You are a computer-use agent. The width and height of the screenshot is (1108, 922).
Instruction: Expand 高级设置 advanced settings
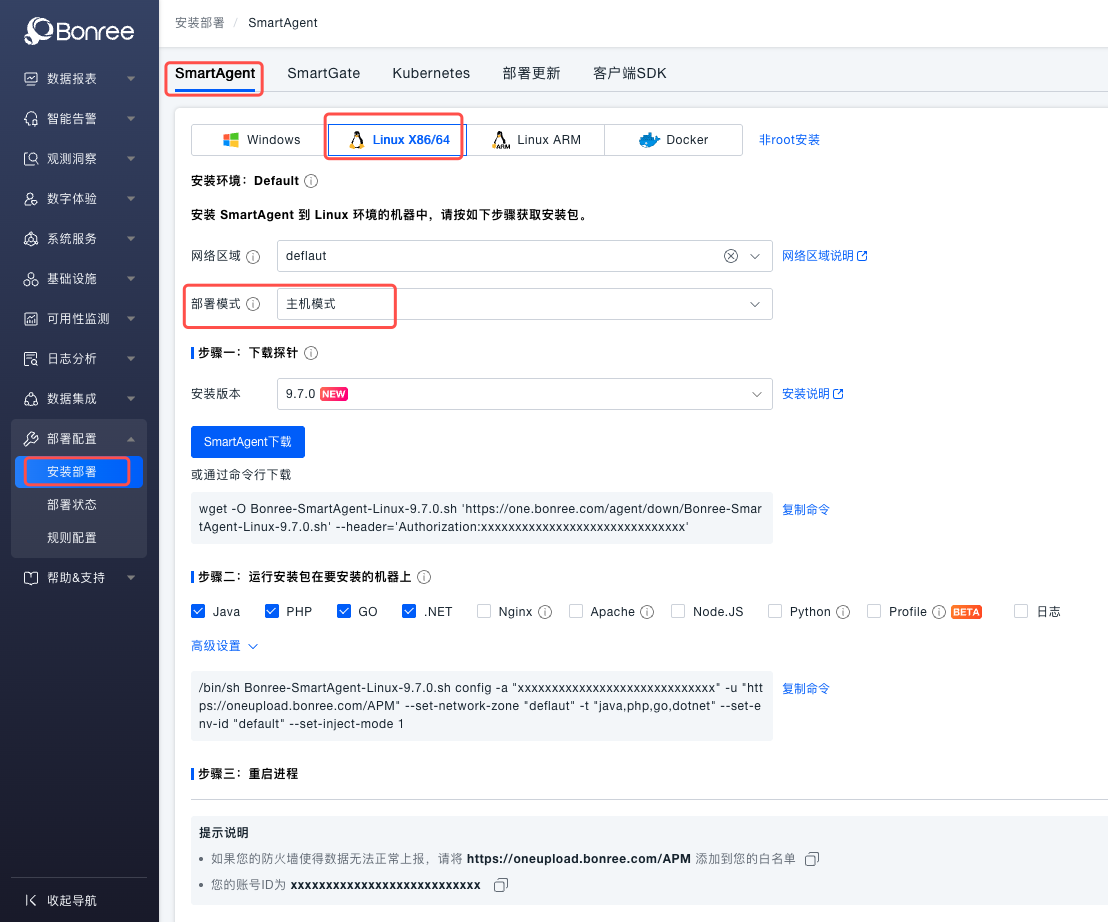(224, 646)
